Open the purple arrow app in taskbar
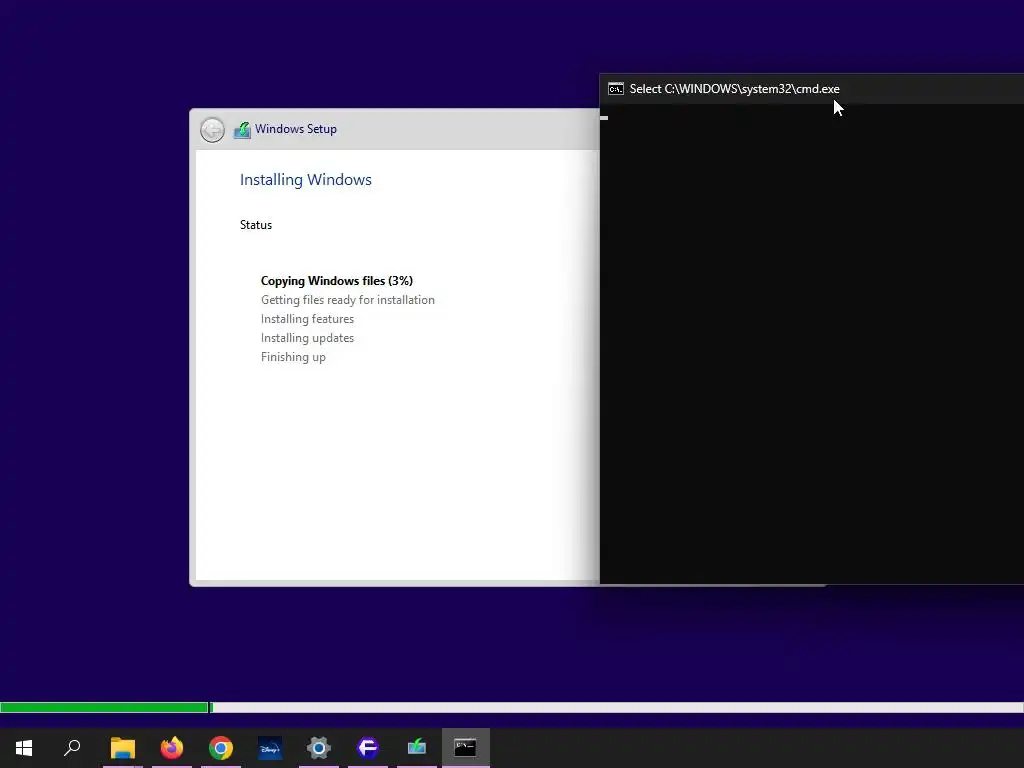 click(368, 748)
